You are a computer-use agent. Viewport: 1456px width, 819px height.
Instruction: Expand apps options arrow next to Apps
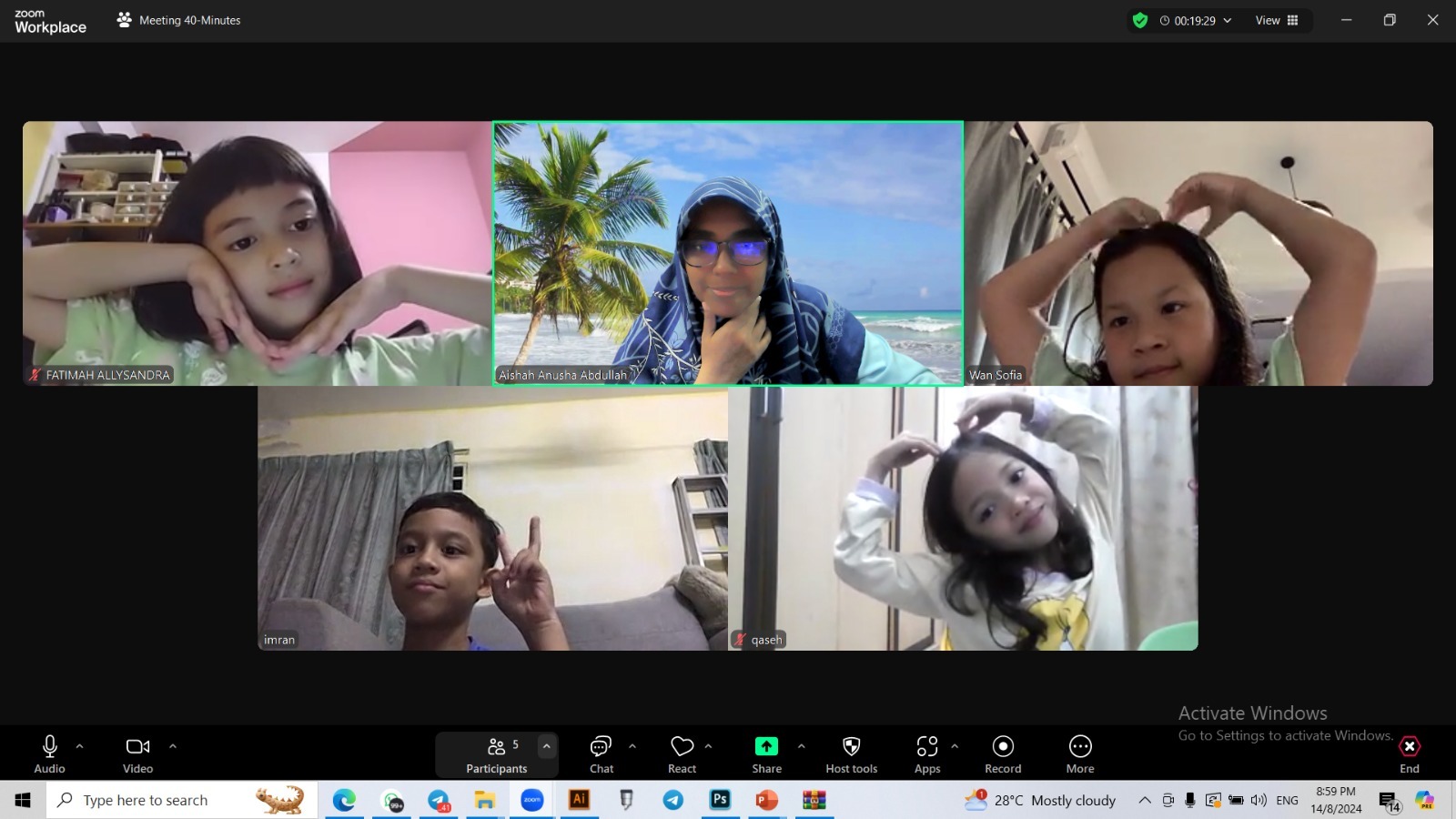point(955,746)
